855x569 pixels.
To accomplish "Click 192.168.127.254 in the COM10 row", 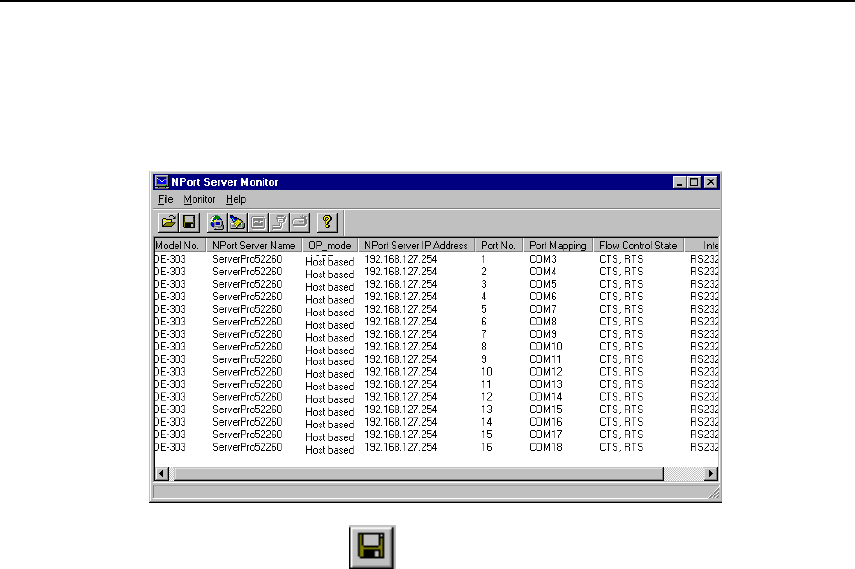I will tap(401, 346).
